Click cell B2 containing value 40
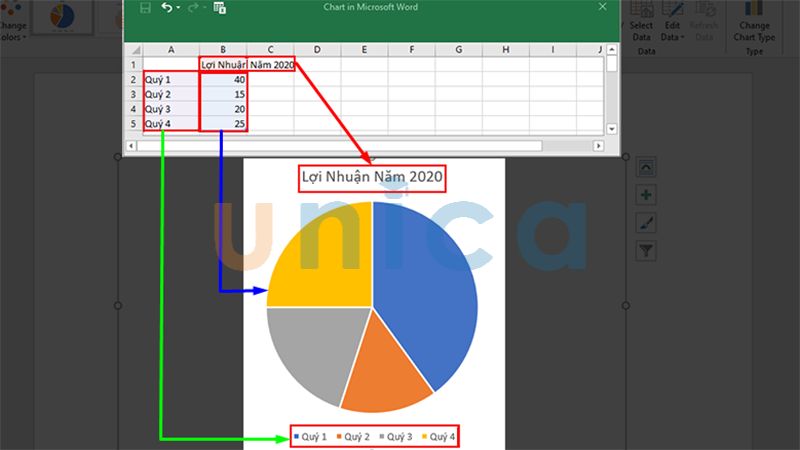 coord(221,79)
